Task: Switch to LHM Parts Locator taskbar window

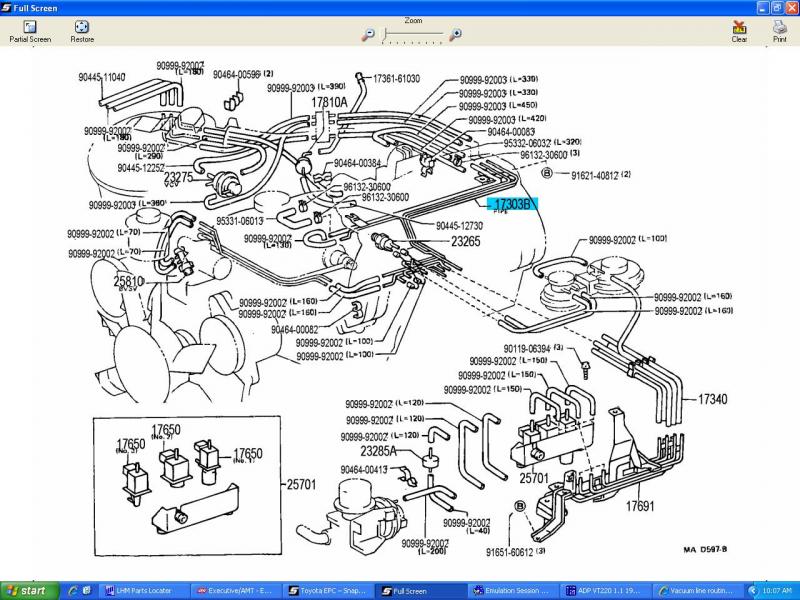Action: tap(139, 591)
